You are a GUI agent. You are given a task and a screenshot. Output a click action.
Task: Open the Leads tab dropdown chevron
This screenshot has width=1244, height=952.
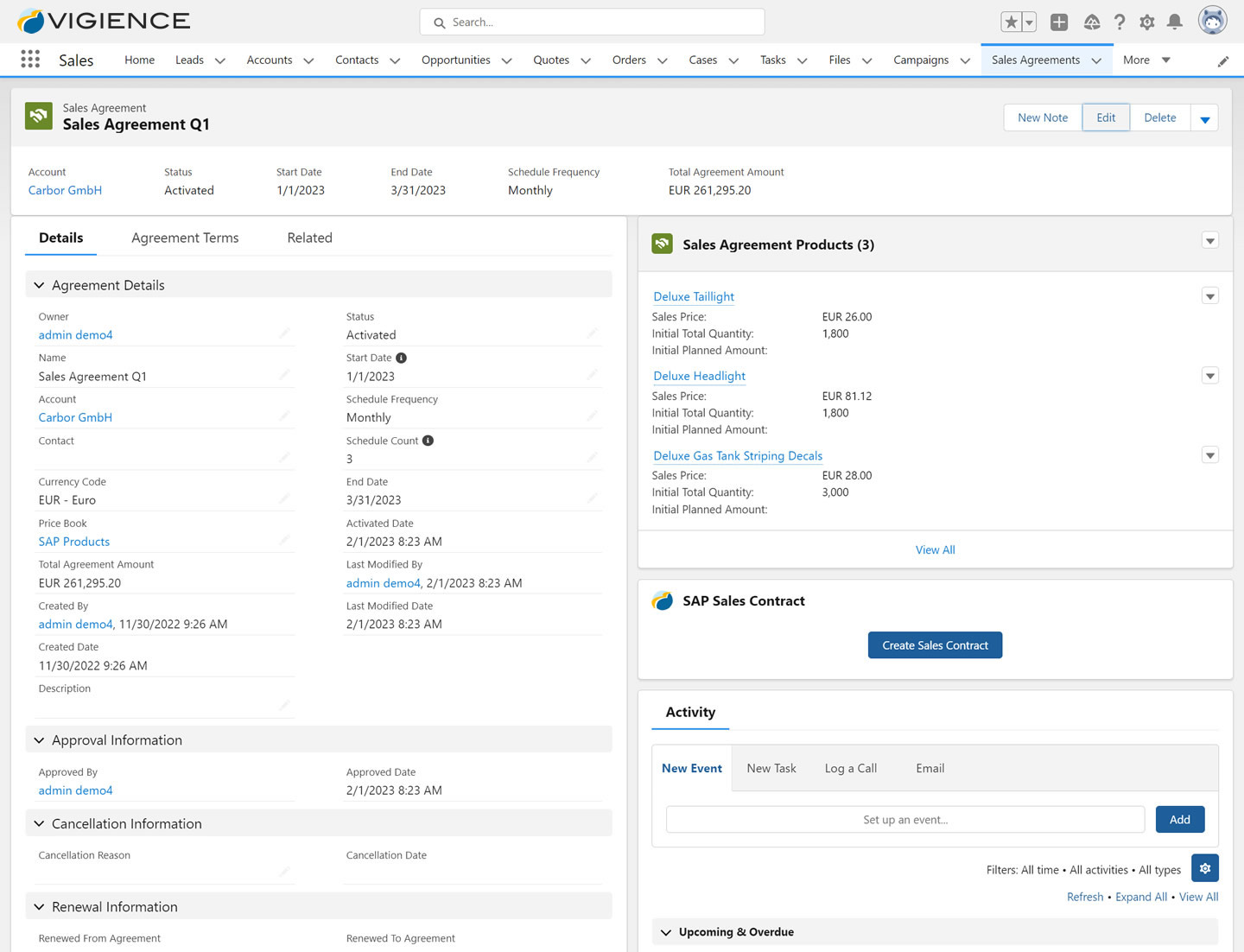[219, 60]
